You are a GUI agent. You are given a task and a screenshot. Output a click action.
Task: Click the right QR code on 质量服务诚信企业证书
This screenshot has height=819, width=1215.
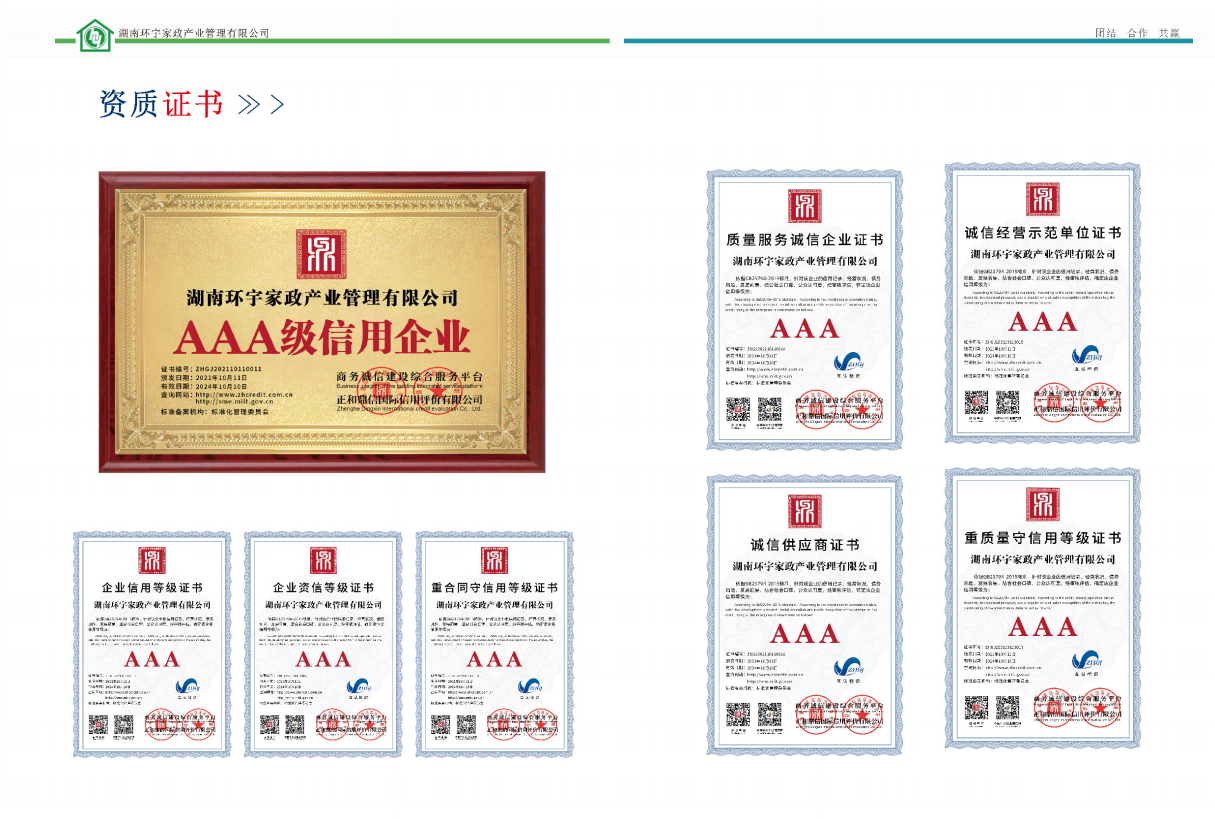point(769,409)
